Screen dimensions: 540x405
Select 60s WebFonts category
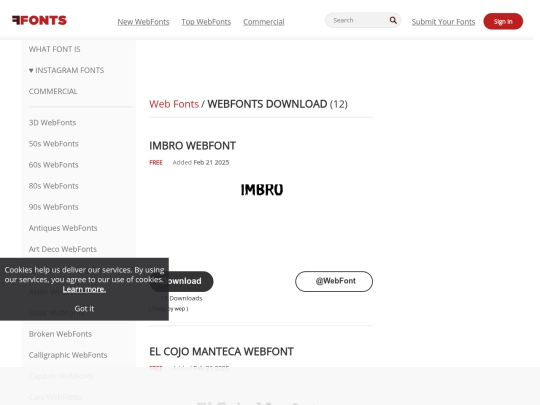53,165
